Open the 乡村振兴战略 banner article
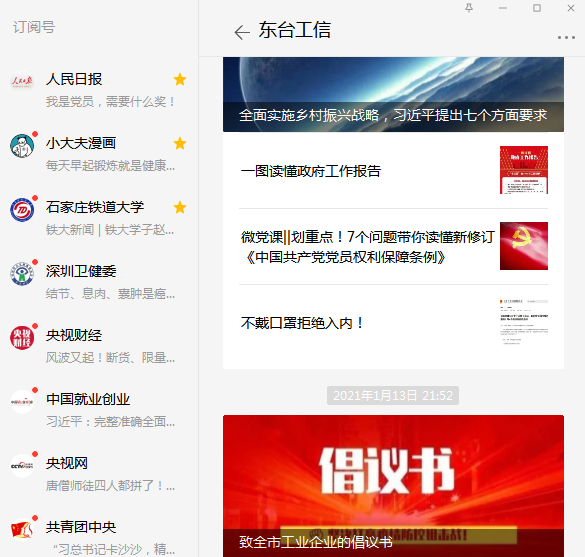The image size is (585, 557). (x=393, y=94)
